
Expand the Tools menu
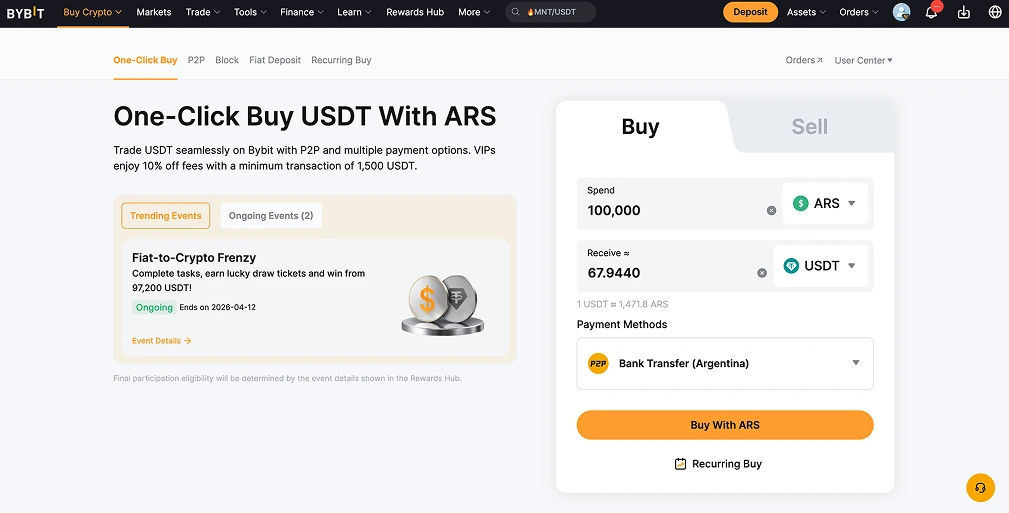point(250,12)
